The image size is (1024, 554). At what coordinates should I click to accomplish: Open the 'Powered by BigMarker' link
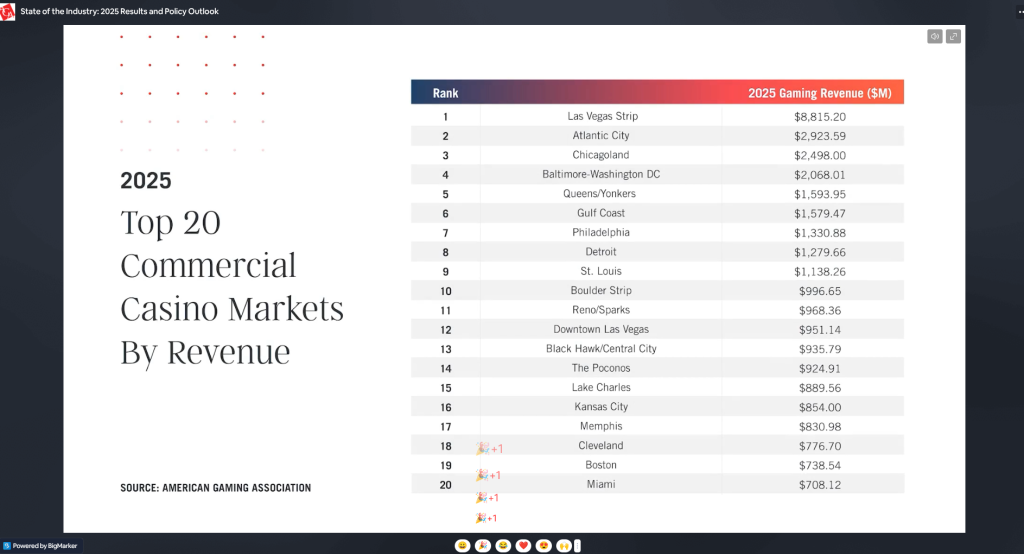pos(45,546)
